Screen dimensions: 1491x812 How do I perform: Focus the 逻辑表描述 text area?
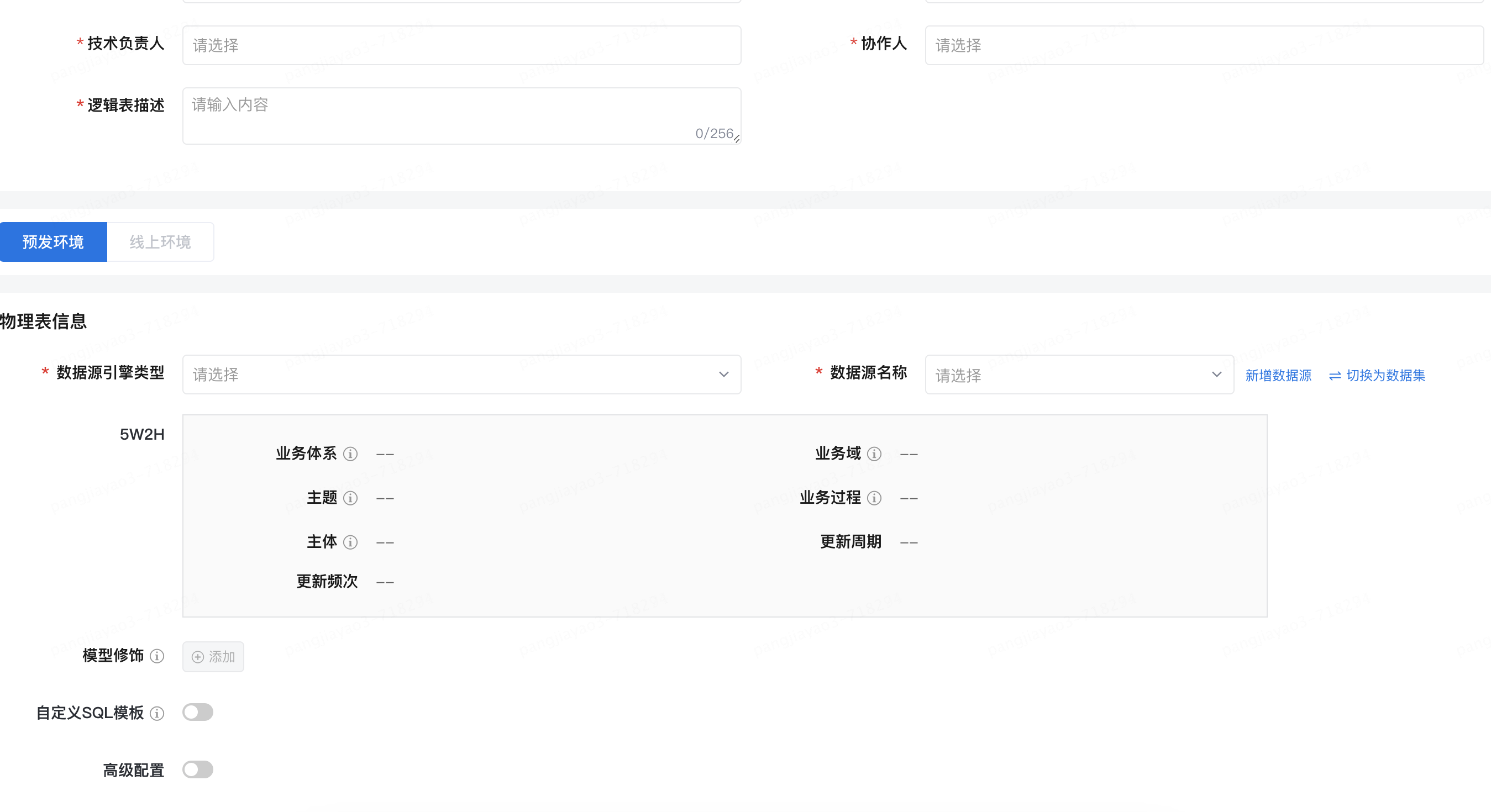point(462,115)
